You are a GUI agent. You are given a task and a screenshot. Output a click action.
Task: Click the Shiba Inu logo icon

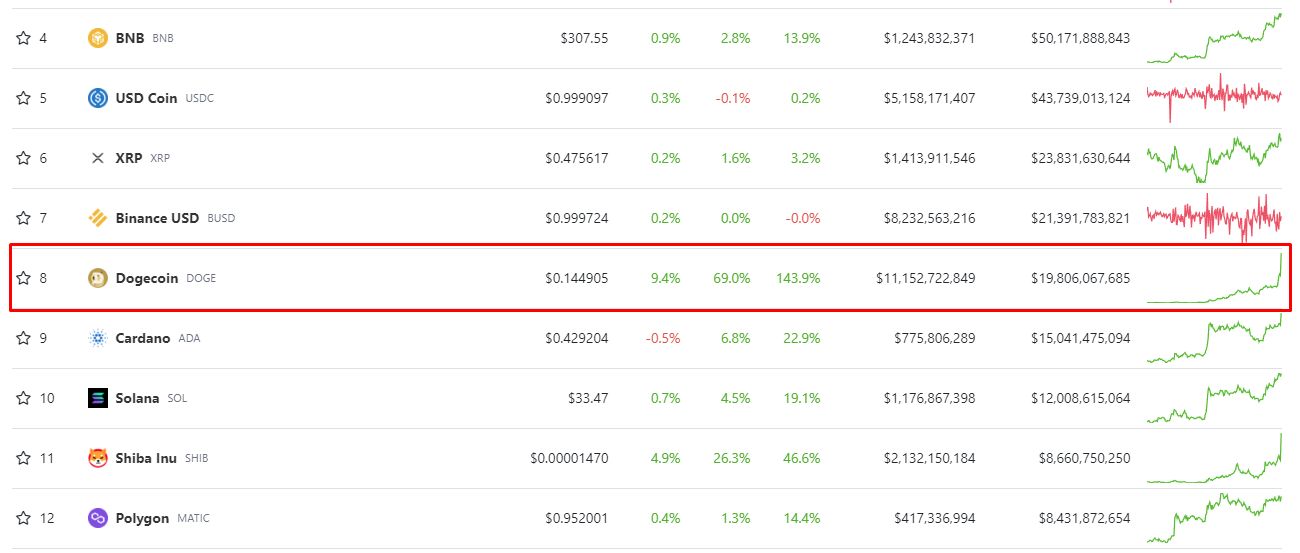[x=98, y=458]
